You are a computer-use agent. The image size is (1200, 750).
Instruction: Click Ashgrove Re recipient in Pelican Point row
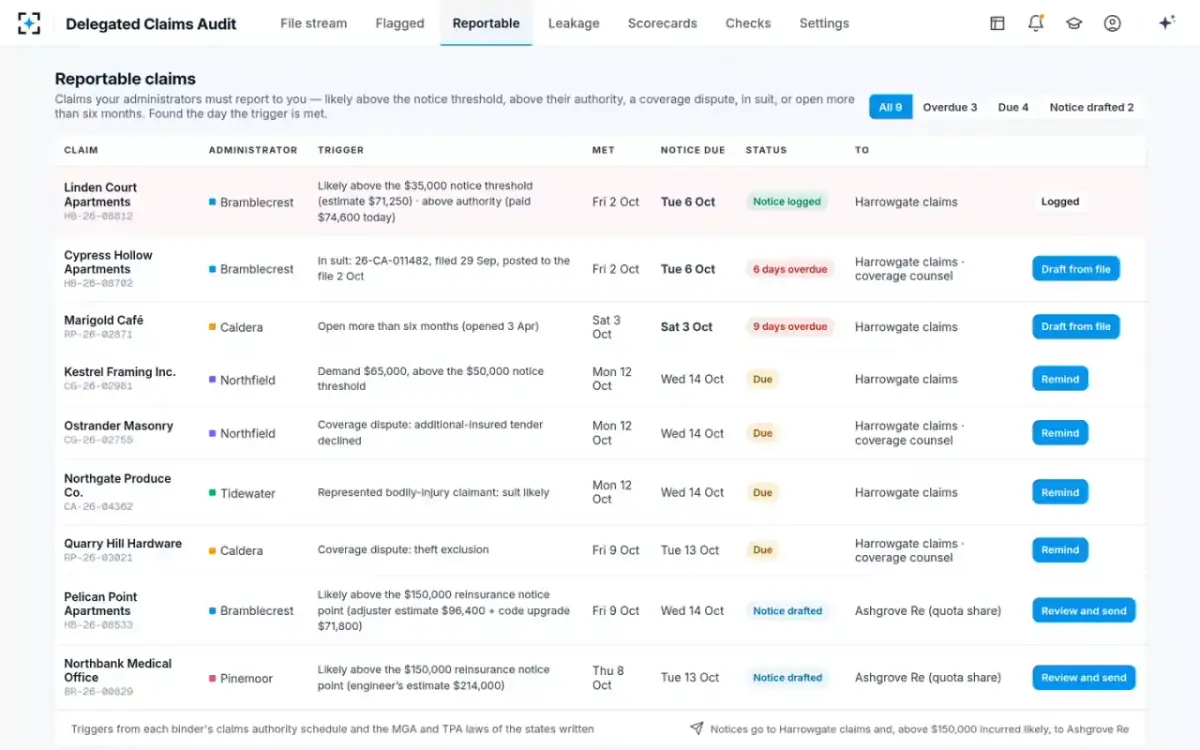click(928, 611)
